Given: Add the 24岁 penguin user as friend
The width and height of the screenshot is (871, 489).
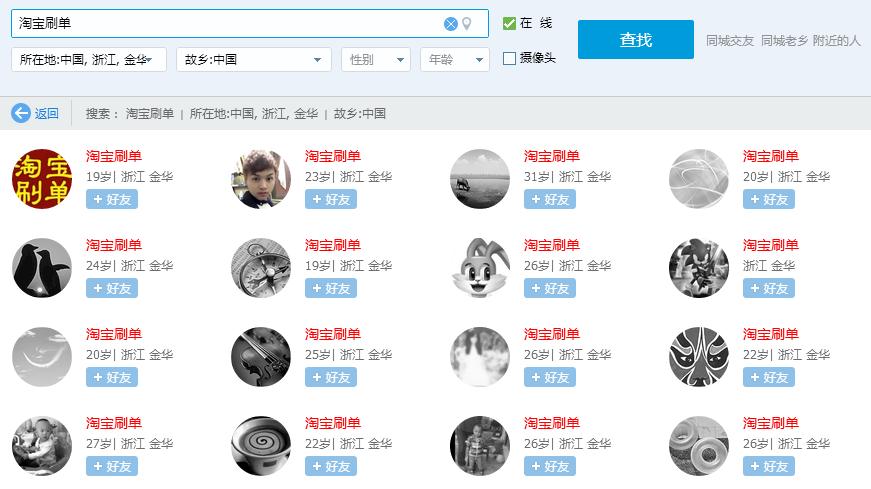Looking at the screenshot, I should click(x=112, y=288).
